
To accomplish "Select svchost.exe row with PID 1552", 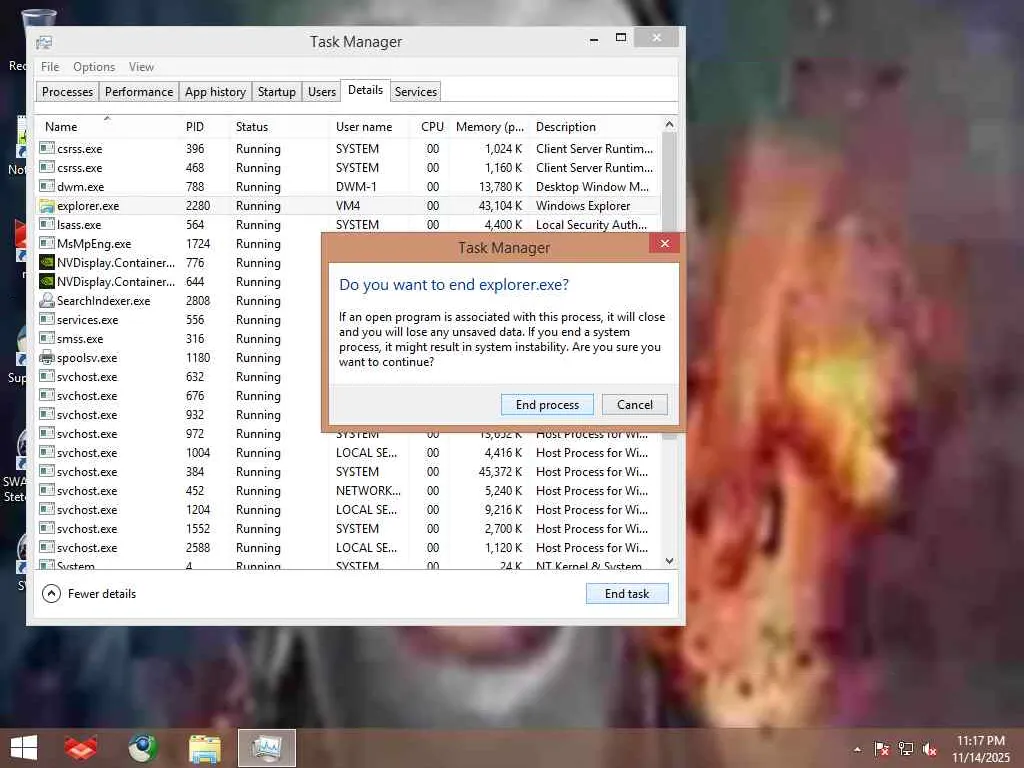I will 349,528.
